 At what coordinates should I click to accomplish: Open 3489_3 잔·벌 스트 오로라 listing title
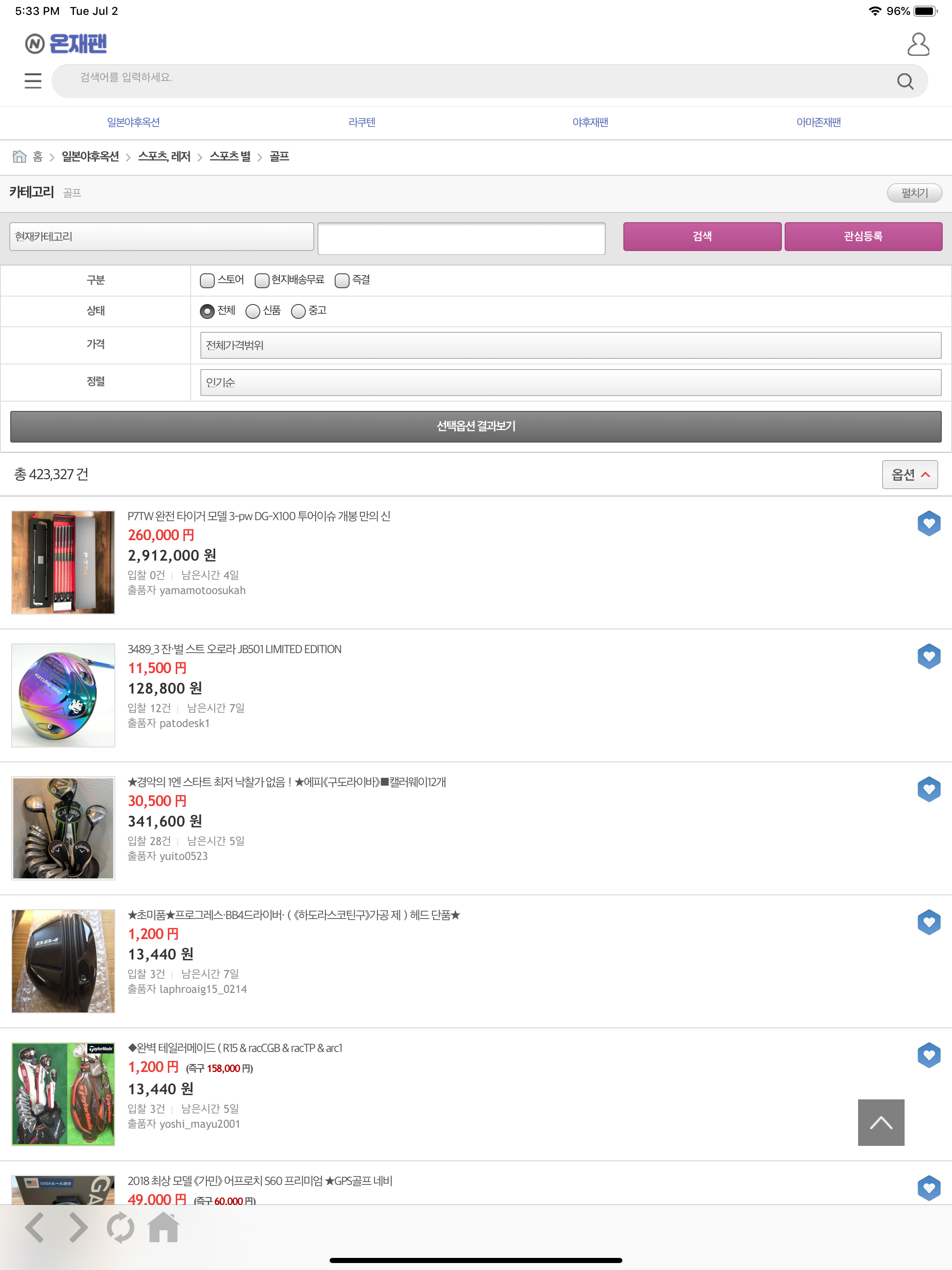[234, 649]
